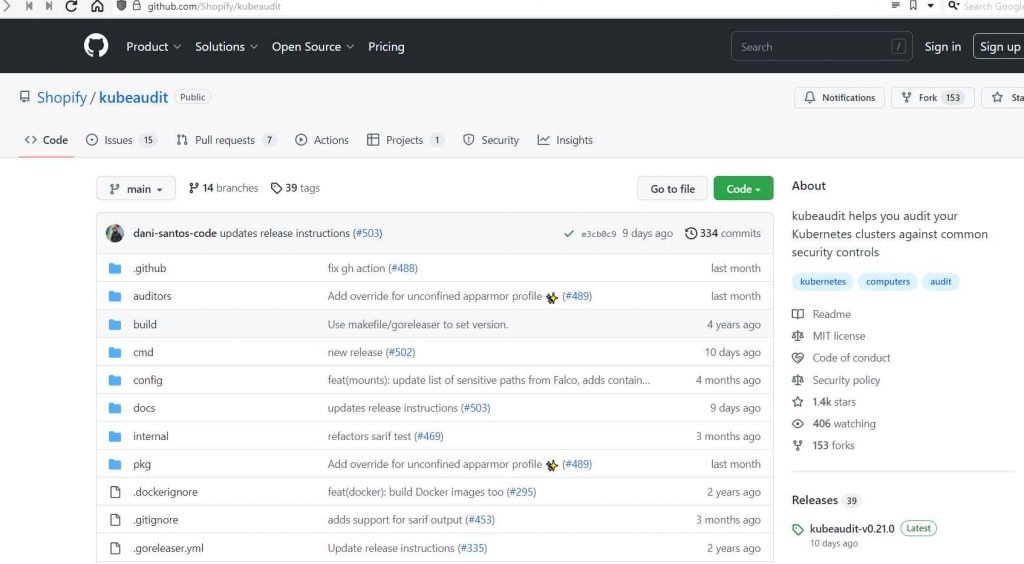This screenshot has height=564, width=1024.
Task: Click the Fork button
Action: click(933, 97)
